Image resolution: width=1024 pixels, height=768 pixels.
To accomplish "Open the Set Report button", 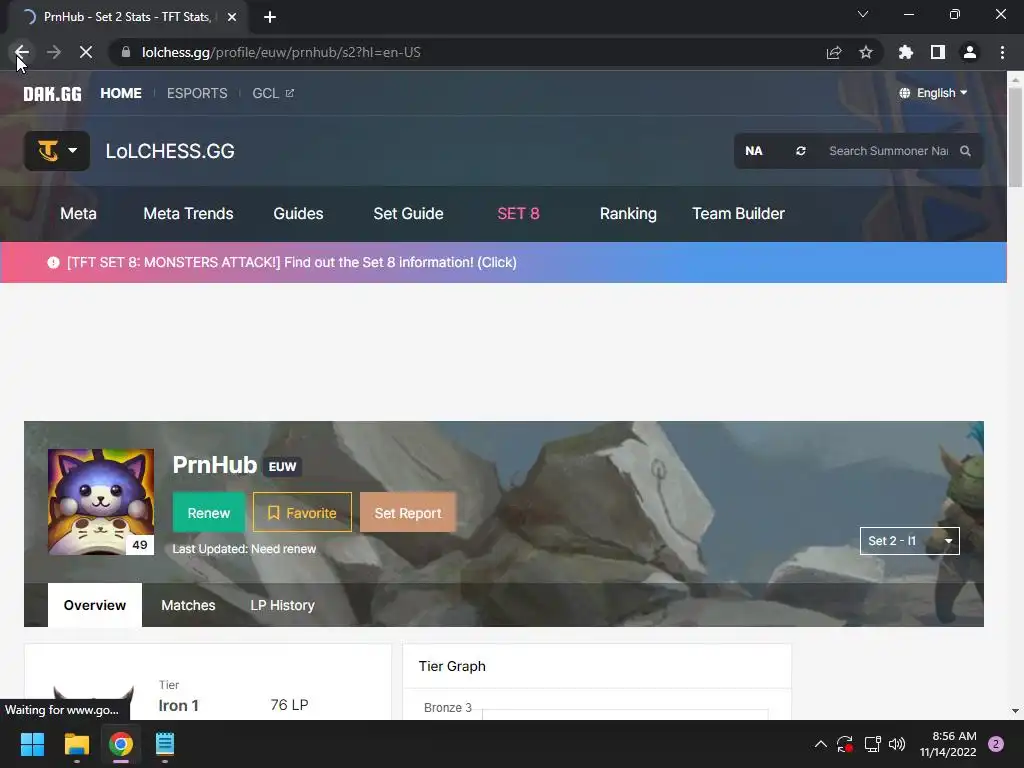I will pos(408,513).
